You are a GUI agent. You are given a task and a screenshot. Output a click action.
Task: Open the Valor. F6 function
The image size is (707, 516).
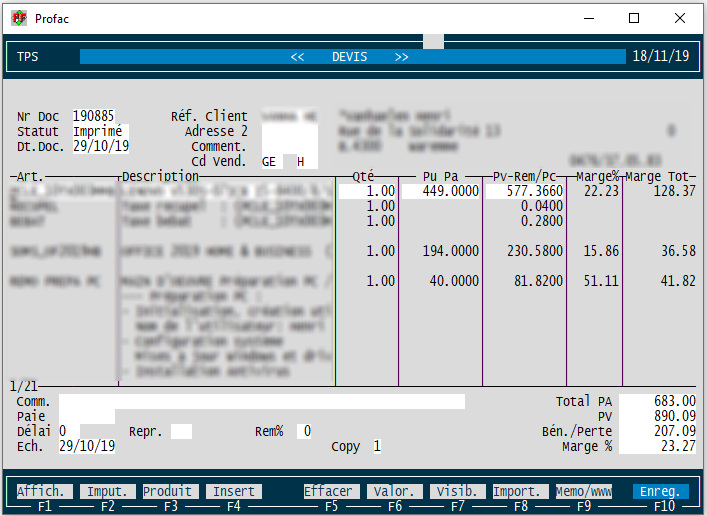pos(393,491)
